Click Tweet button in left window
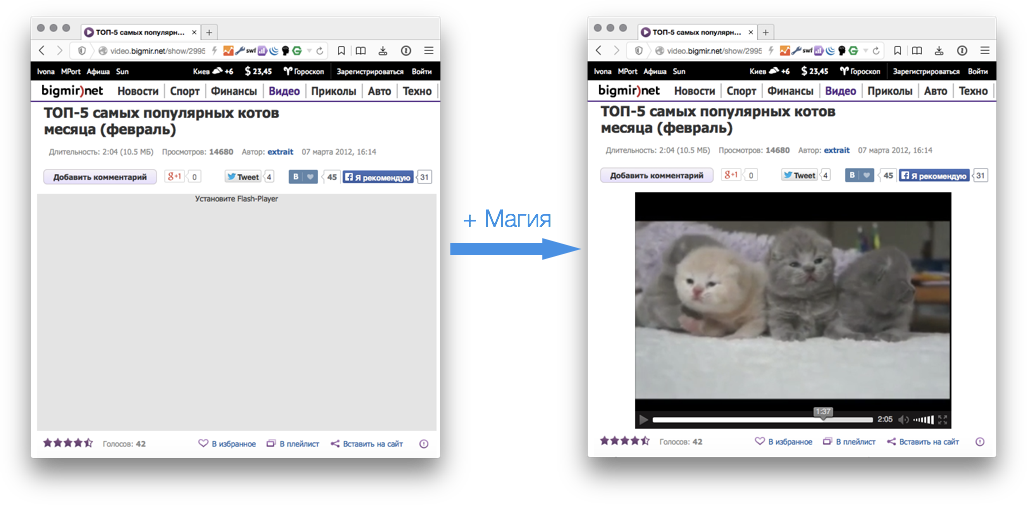The height and width of the screenshot is (505, 1027). [x=242, y=176]
